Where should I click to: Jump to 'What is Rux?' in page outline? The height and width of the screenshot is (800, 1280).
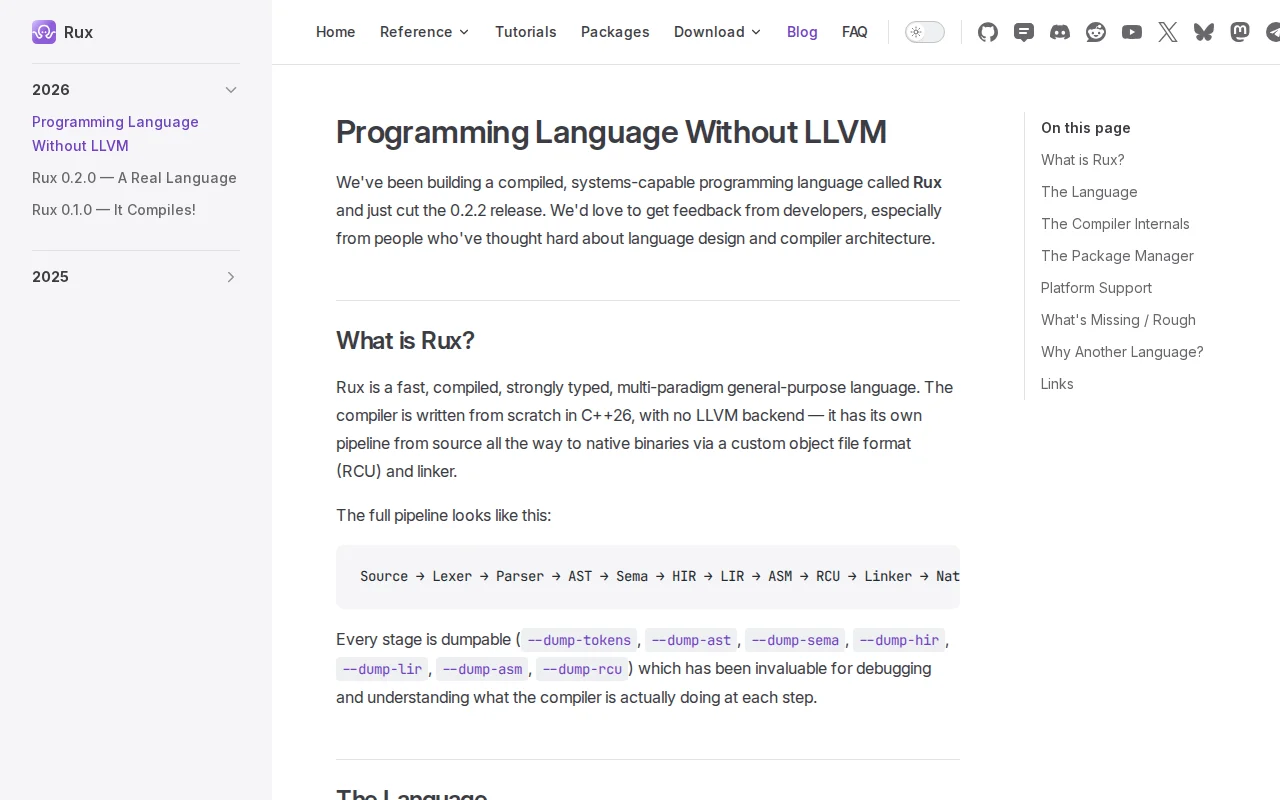(x=1083, y=160)
